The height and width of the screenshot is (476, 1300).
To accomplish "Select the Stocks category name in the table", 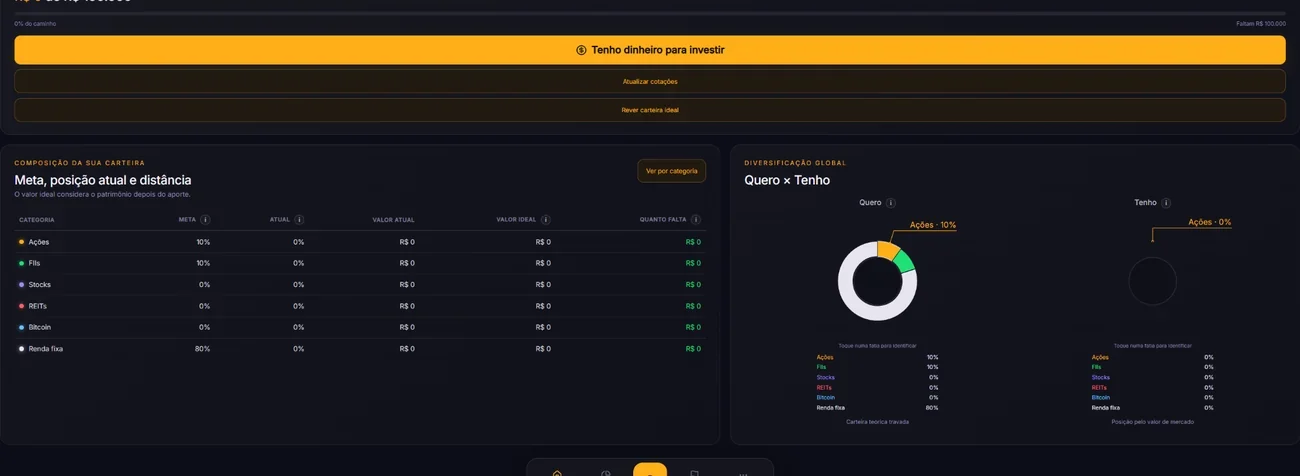I will (x=40, y=285).
